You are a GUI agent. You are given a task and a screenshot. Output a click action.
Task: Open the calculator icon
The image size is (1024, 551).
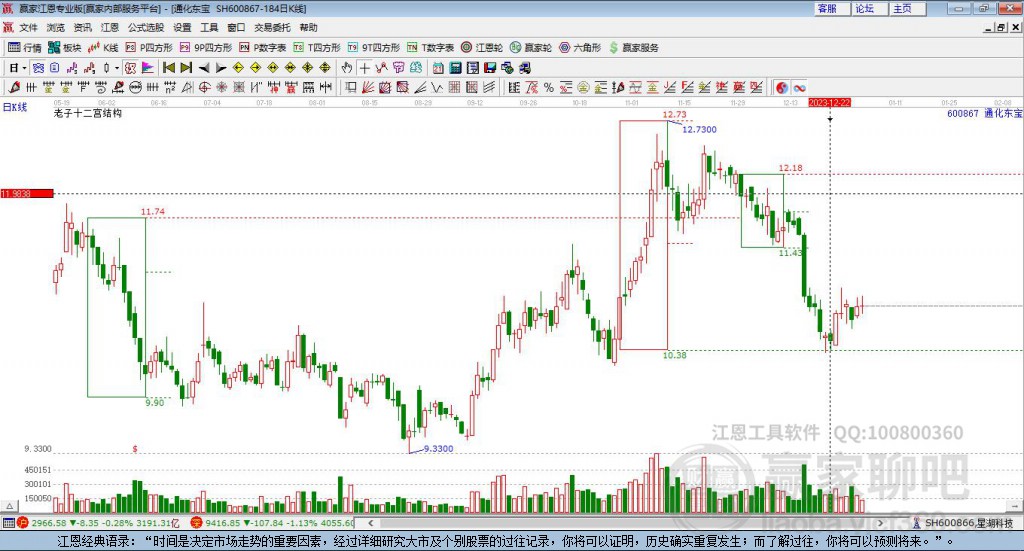(455, 68)
